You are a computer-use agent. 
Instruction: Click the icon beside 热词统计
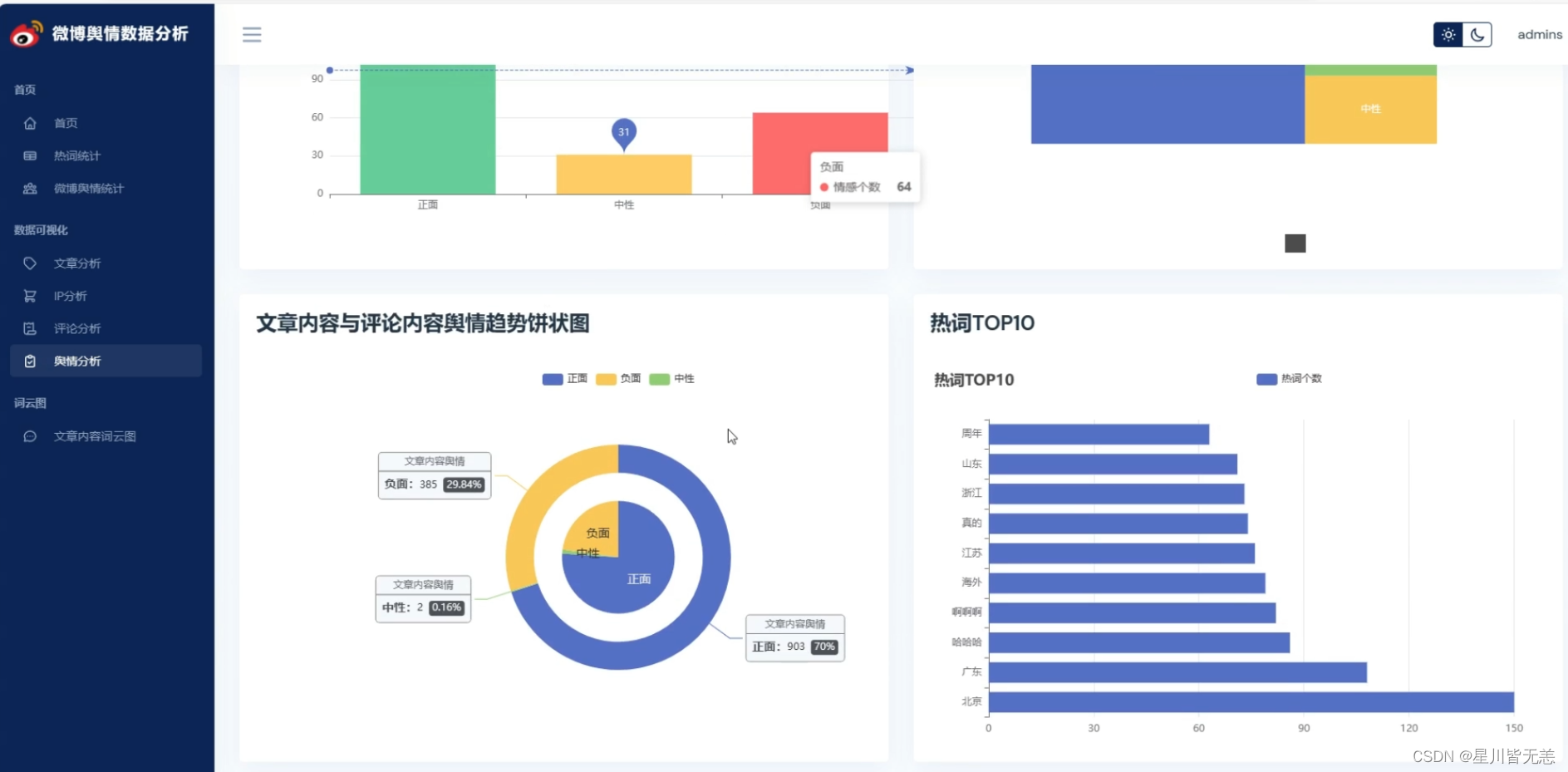click(30, 155)
